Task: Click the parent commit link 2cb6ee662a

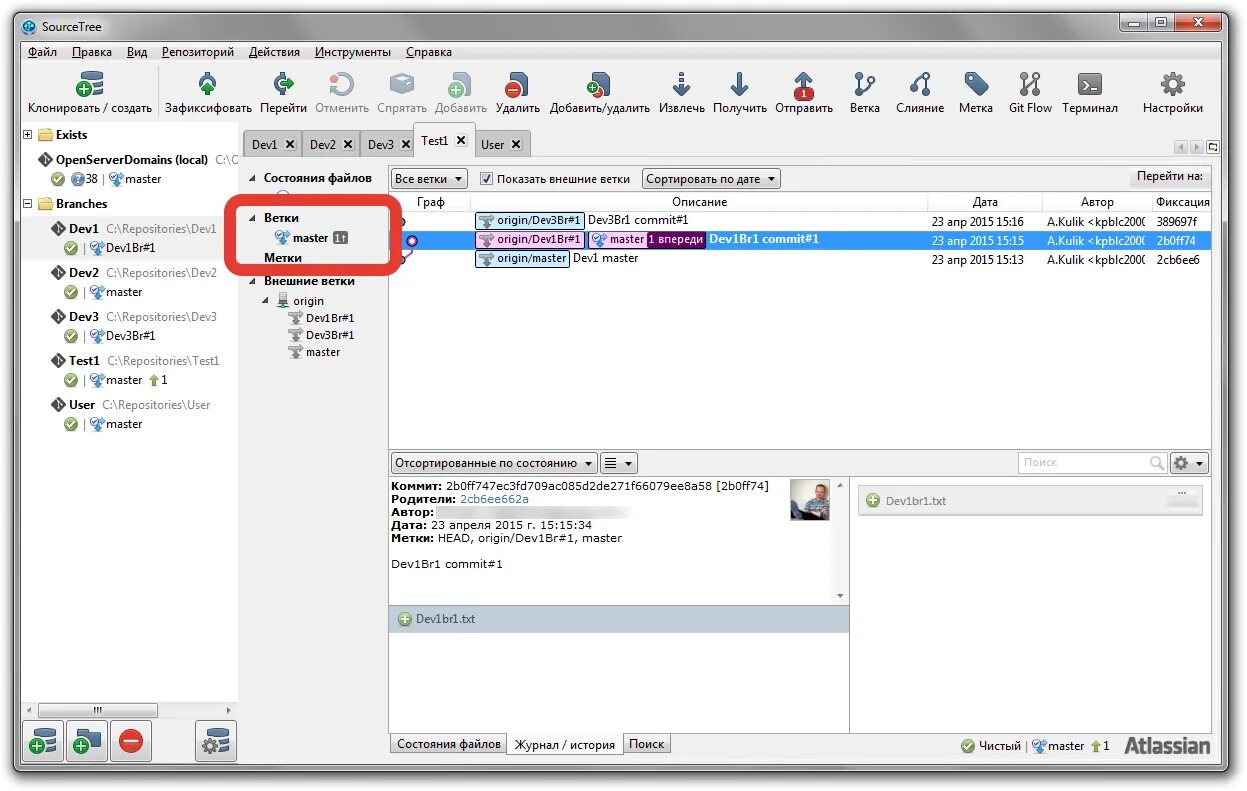Action: tap(494, 499)
